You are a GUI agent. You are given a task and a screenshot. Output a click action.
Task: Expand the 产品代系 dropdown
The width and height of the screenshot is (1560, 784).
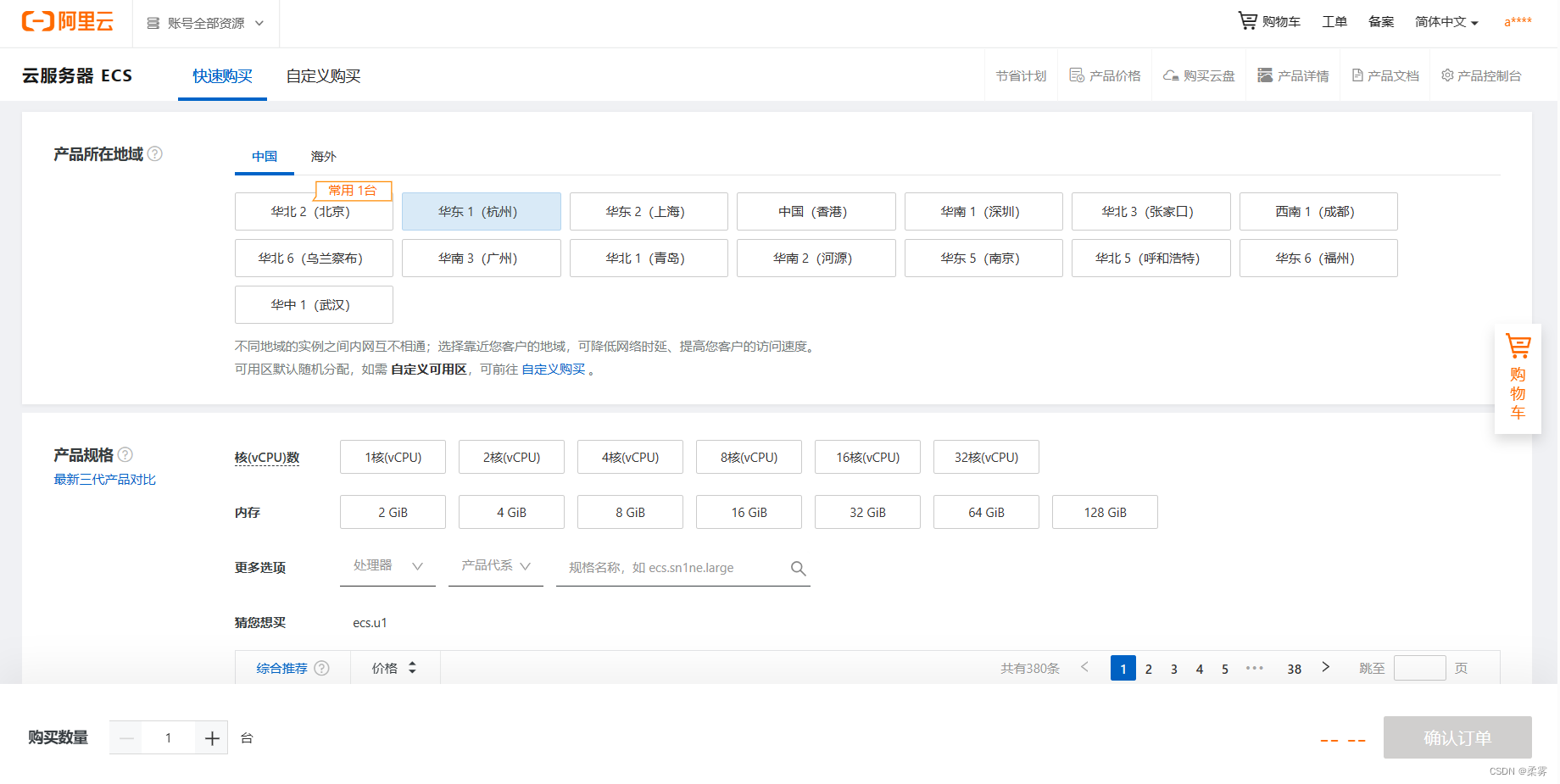coord(496,566)
